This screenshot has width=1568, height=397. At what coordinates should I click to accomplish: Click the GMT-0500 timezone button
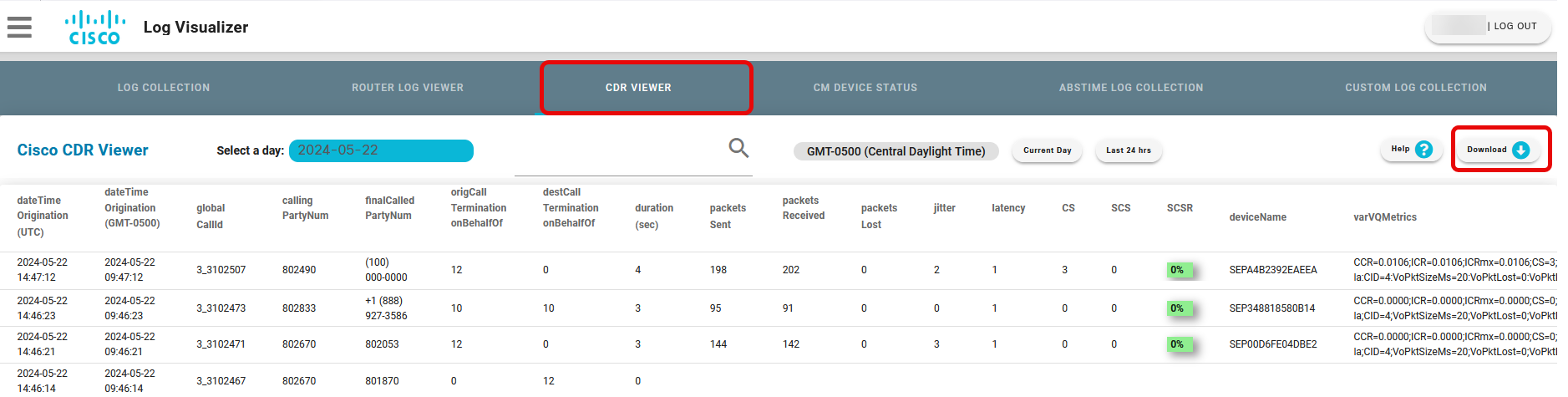pos(896,151)
